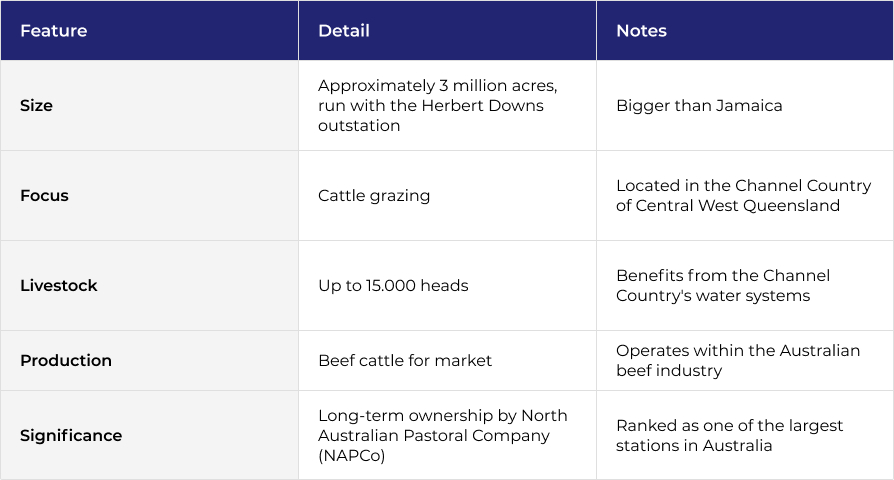Click the 'Beef cattle for market' cell
Screen dimensions: 894x480
tap(448, 360)
